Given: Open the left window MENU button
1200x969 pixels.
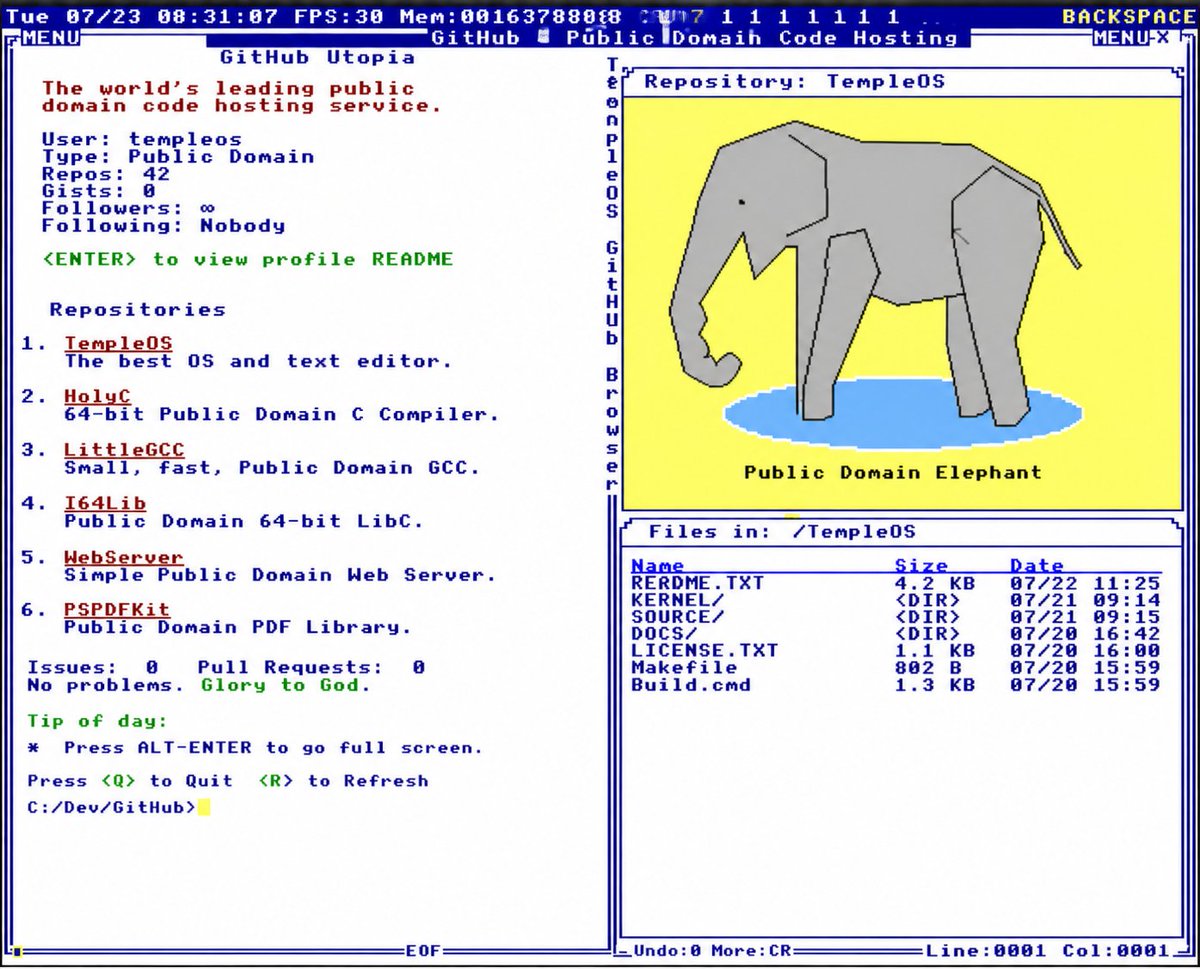Looking at the screenshot, I should tap(53, 38).
